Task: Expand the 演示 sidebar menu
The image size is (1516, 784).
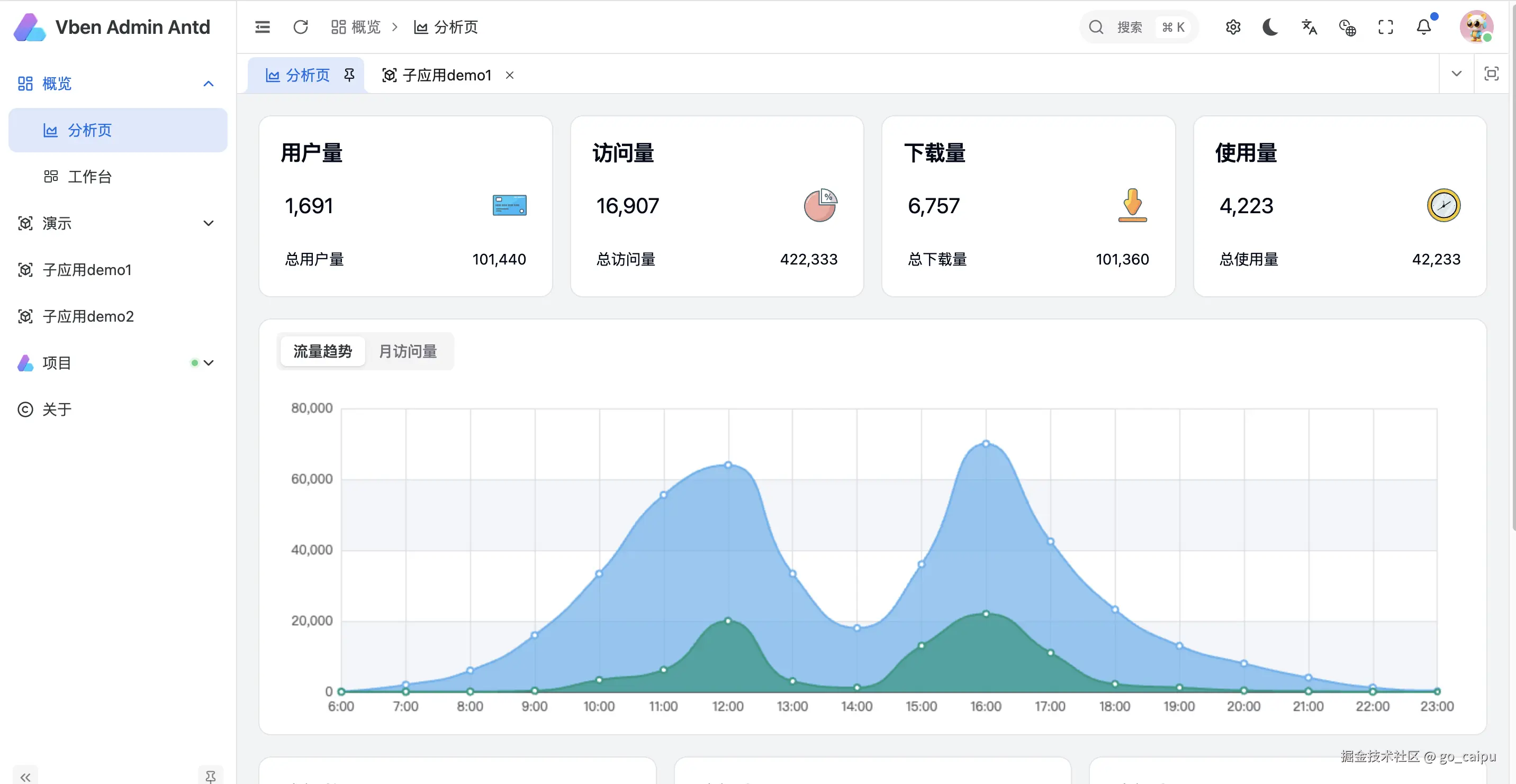Action: (x=209, y=223)
